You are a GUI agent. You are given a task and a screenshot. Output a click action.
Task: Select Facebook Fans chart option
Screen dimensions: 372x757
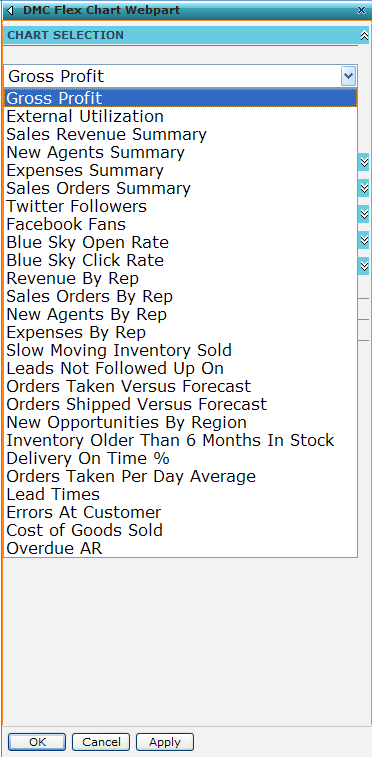(180, 224)
